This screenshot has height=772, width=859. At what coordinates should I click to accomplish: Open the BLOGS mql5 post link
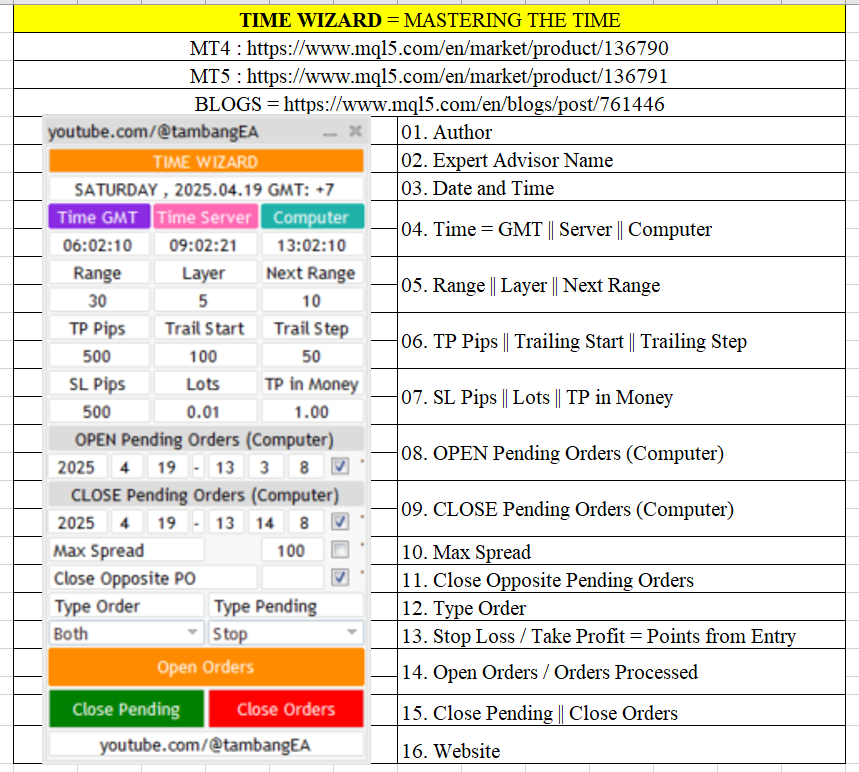pos(474,104)
